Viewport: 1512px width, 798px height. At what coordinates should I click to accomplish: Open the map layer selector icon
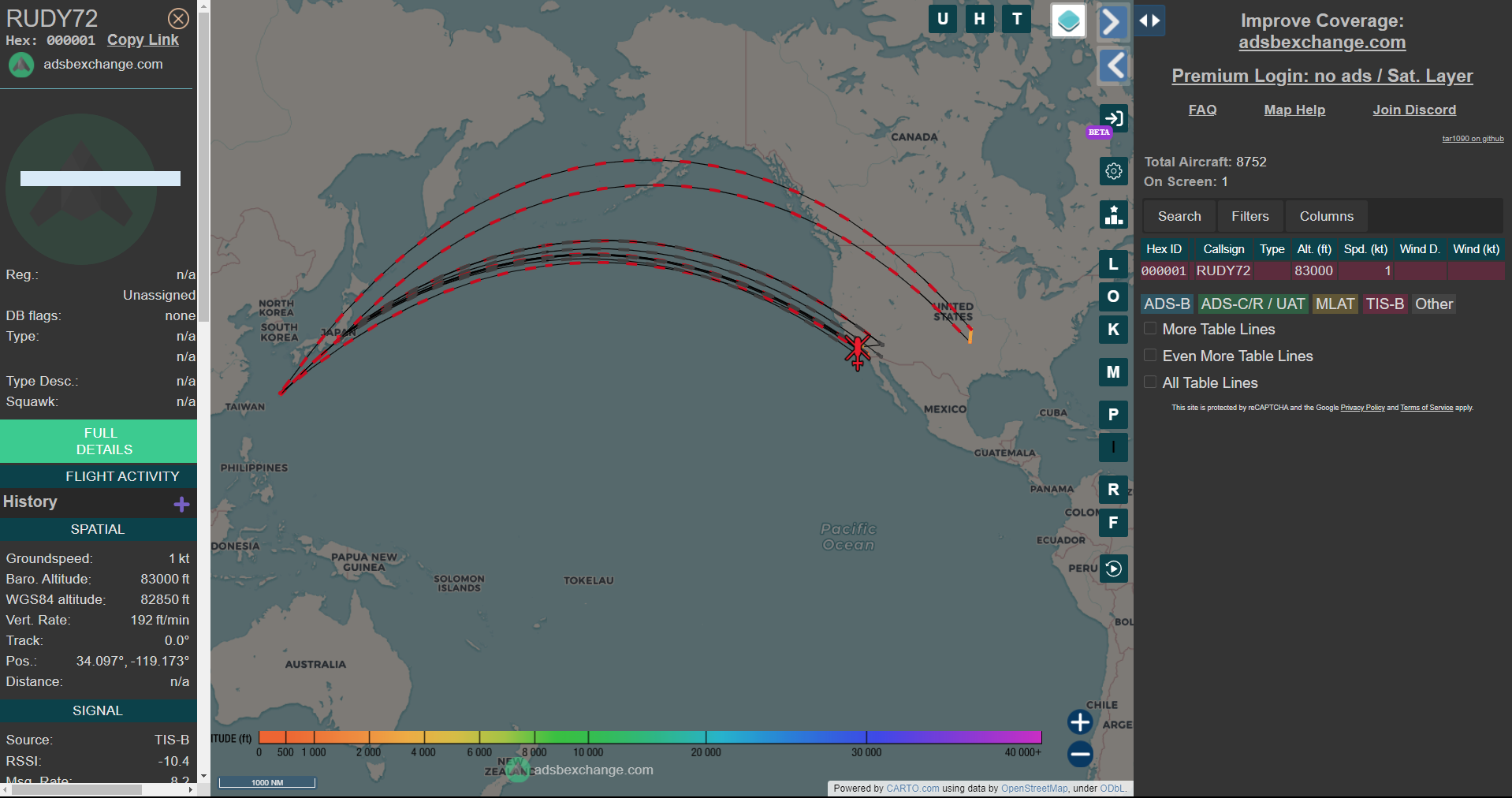pos(1068,21)
